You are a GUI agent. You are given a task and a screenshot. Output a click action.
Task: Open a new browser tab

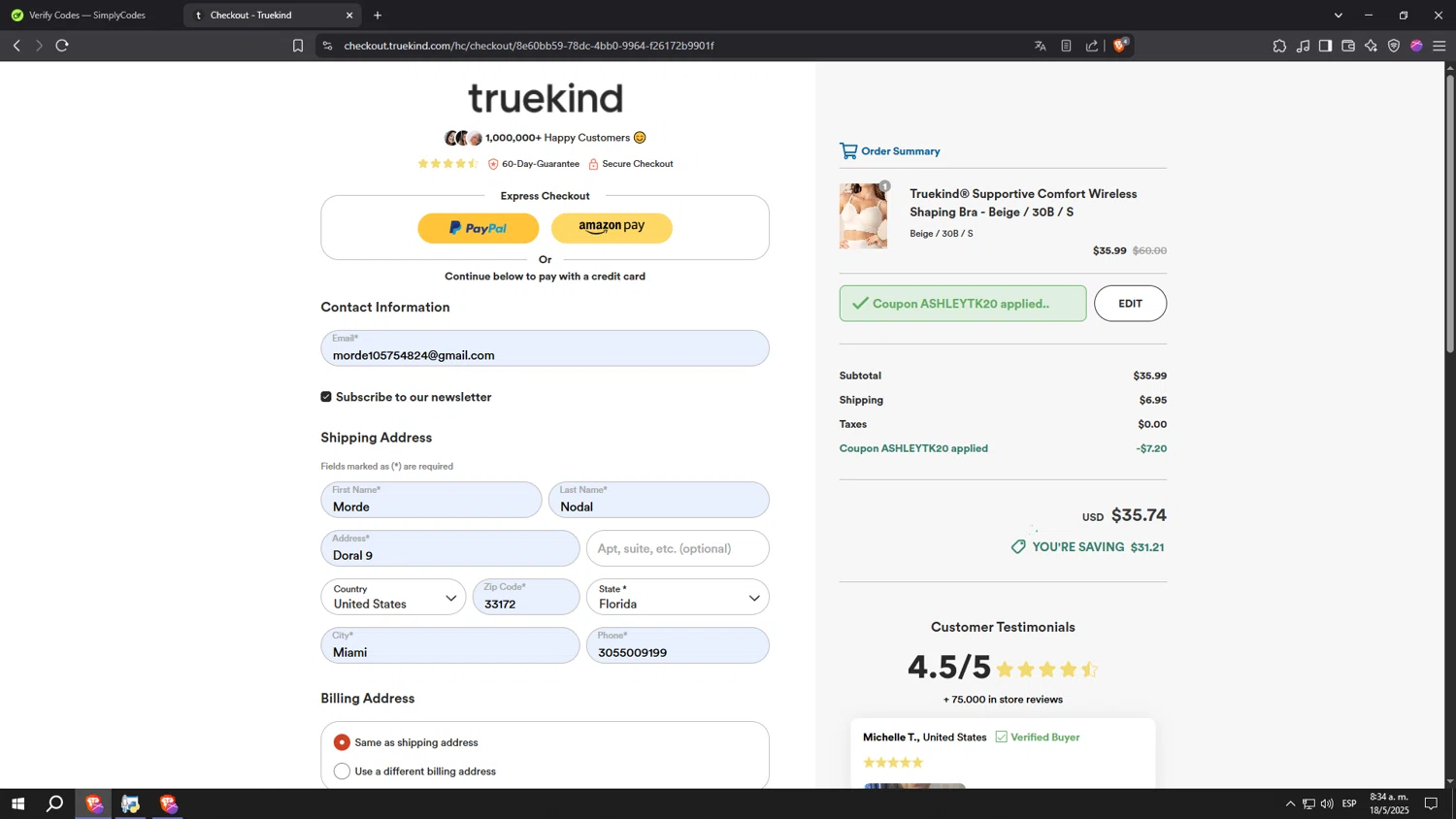[378, 16]
